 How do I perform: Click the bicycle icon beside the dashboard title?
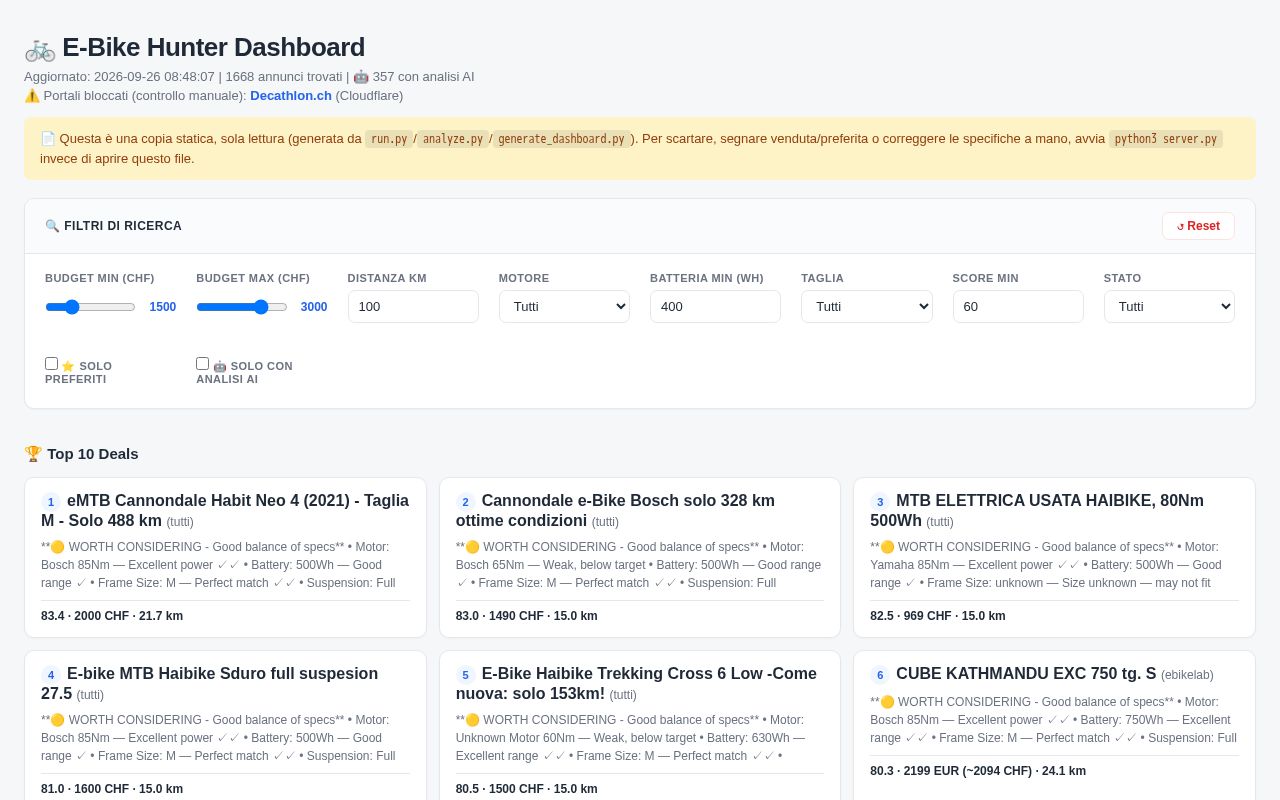click(x=40, y=48)
